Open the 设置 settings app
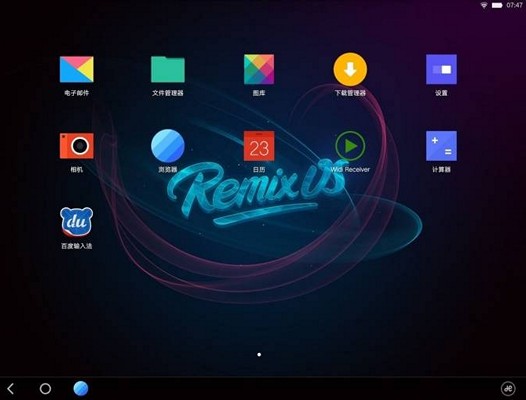Viewport: 526px width, 400px height. tap(441, 69)
